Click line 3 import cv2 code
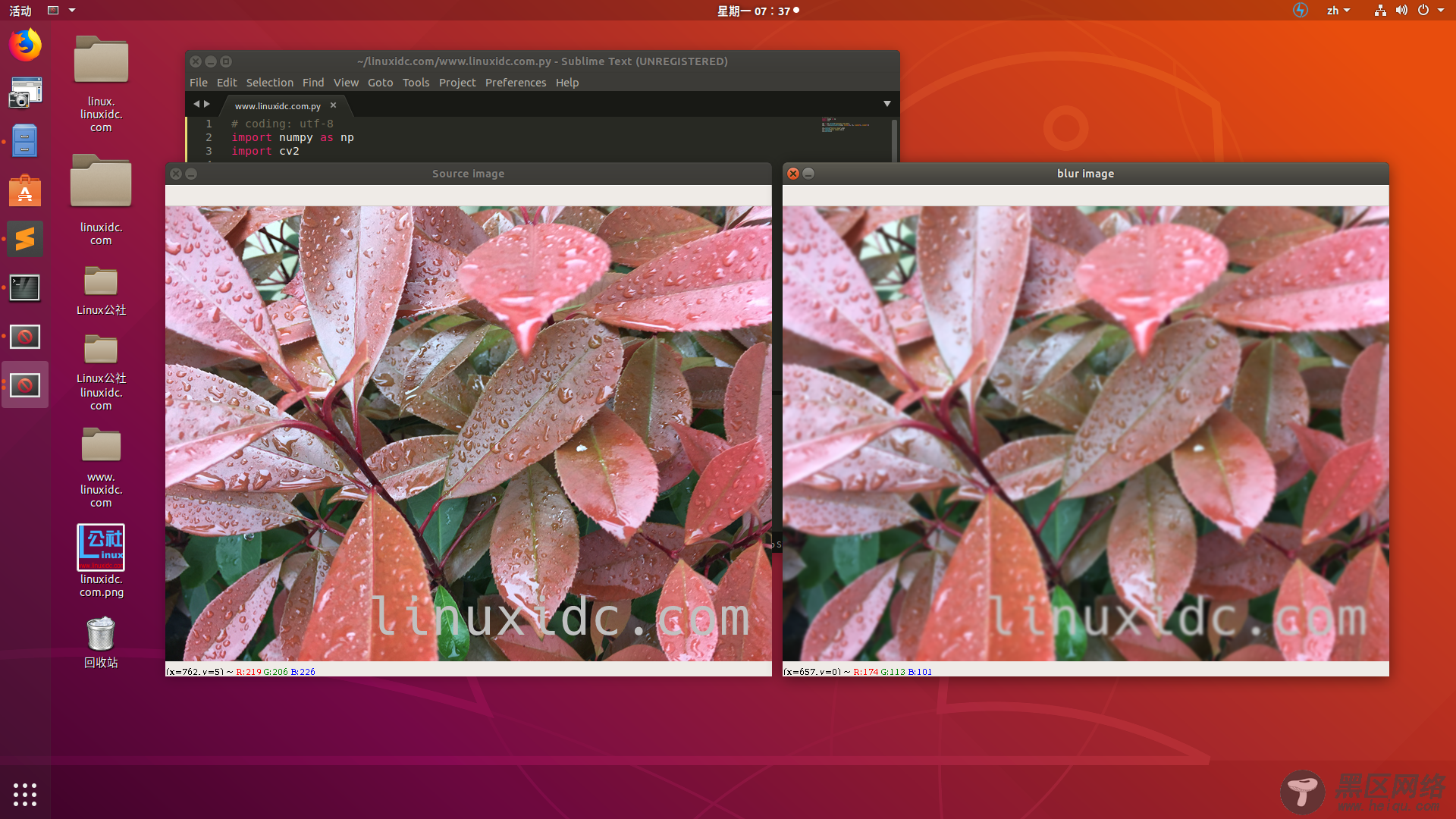Image resolution: width=1456 pixels, height=819 pixels. (265, 151)
